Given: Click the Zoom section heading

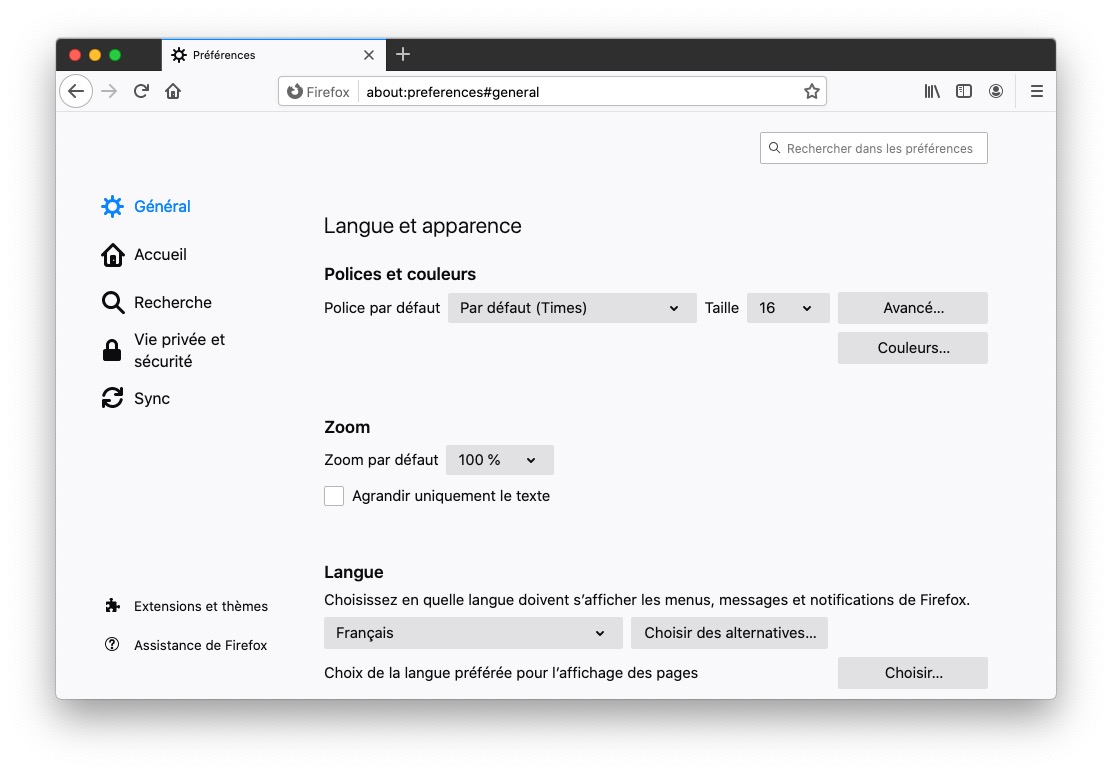Looking at the screenshot, I should point(347,427).
